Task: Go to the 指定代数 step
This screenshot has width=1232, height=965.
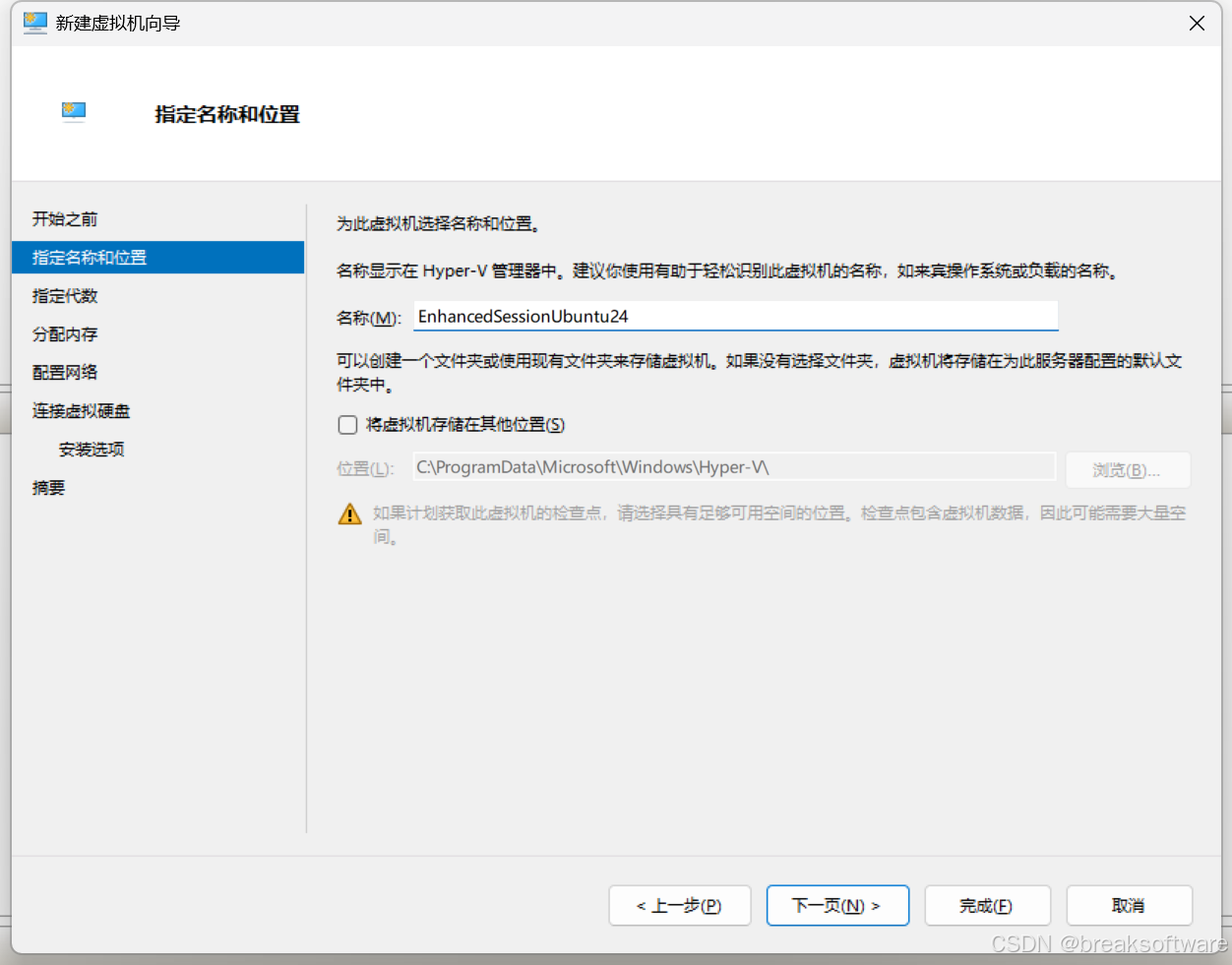Action: coord(65,296)
